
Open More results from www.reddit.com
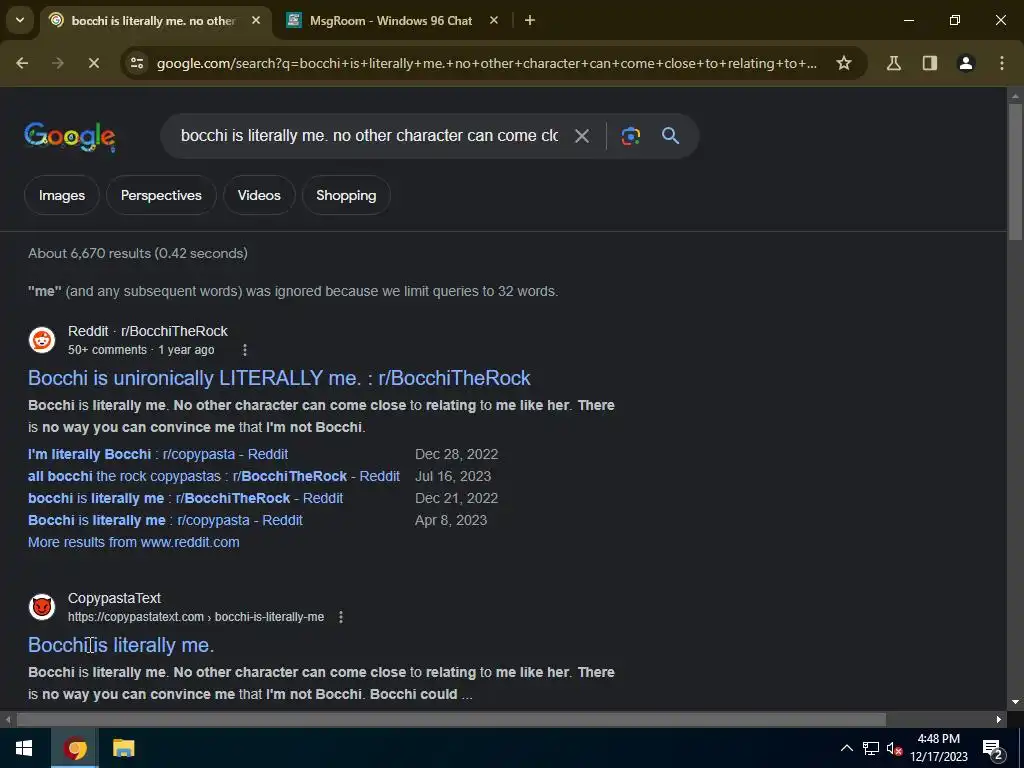click(134, 542)
